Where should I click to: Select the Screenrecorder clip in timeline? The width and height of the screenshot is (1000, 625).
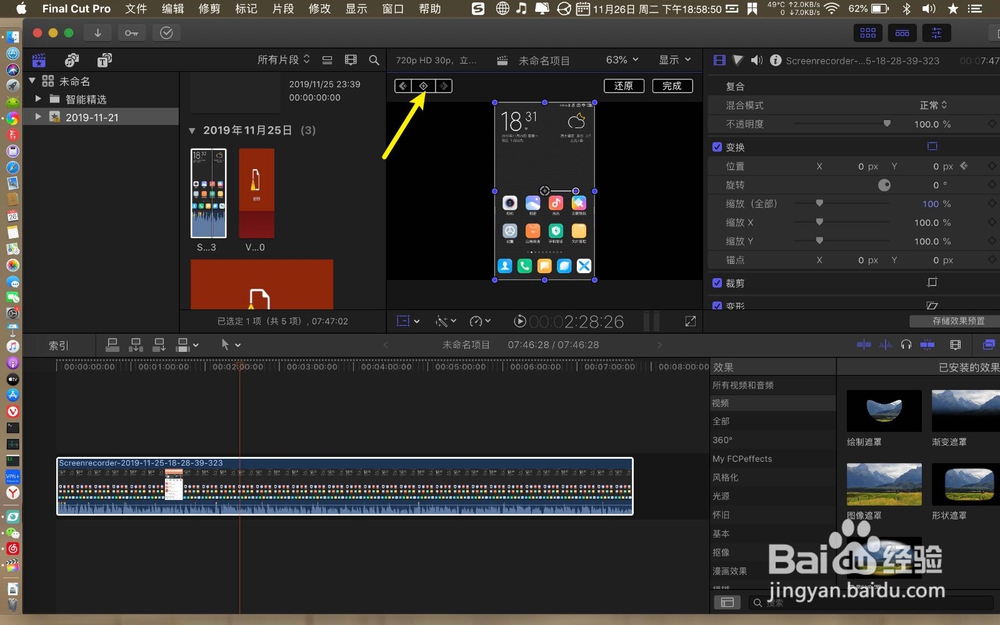tap(345, 486)
